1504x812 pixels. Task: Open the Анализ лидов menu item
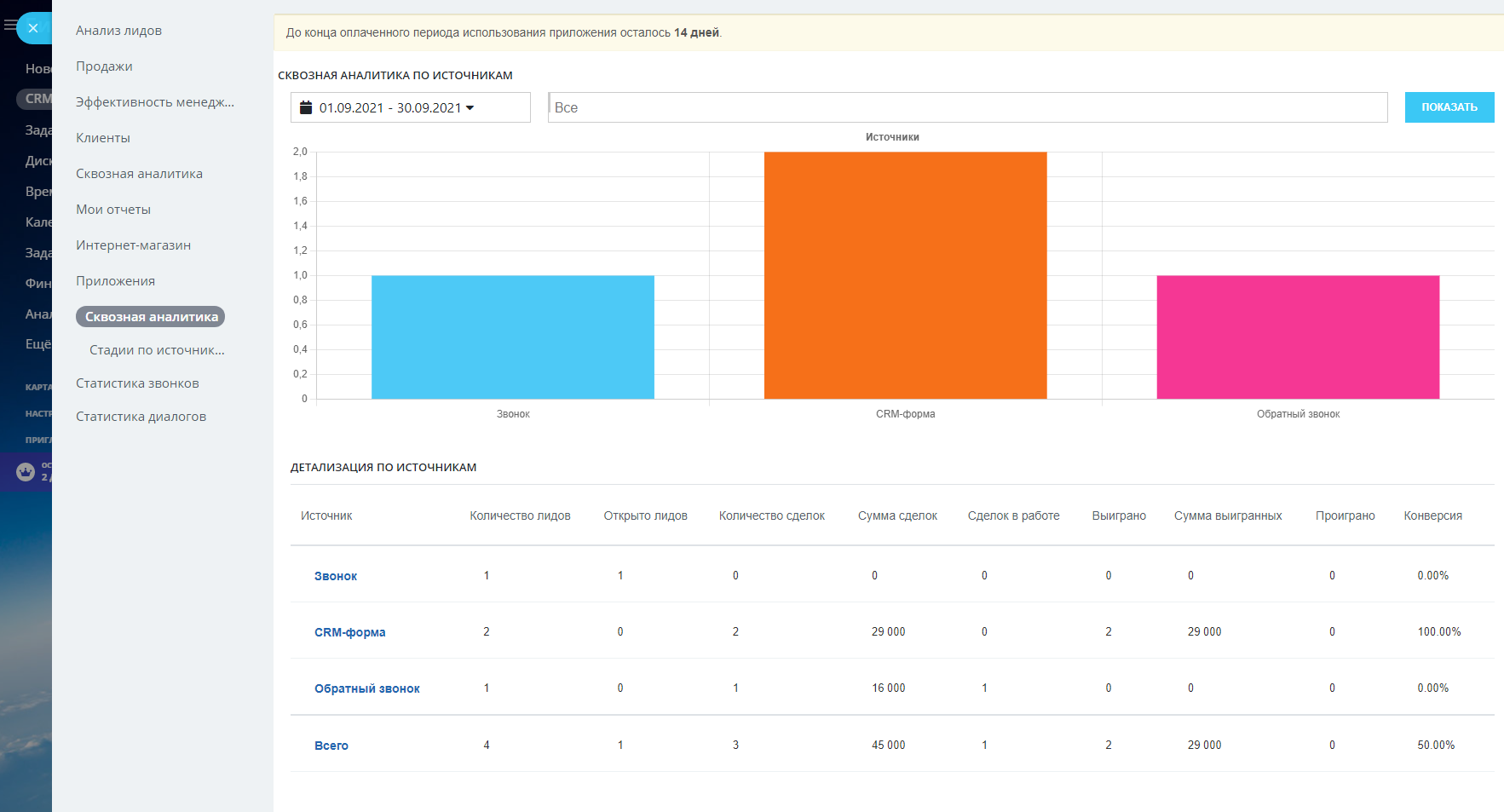click(118, 31)
